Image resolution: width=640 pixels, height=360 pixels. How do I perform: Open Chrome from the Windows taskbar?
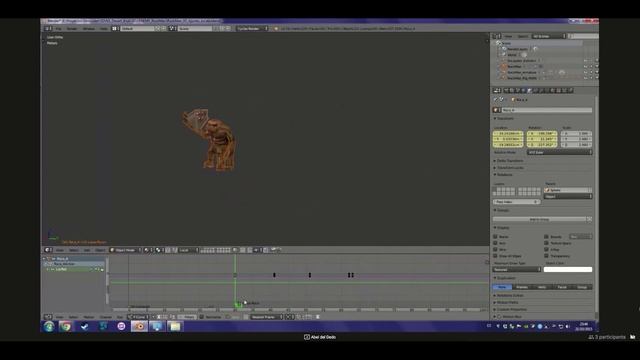pyautogui.click(x=65, y=326)
